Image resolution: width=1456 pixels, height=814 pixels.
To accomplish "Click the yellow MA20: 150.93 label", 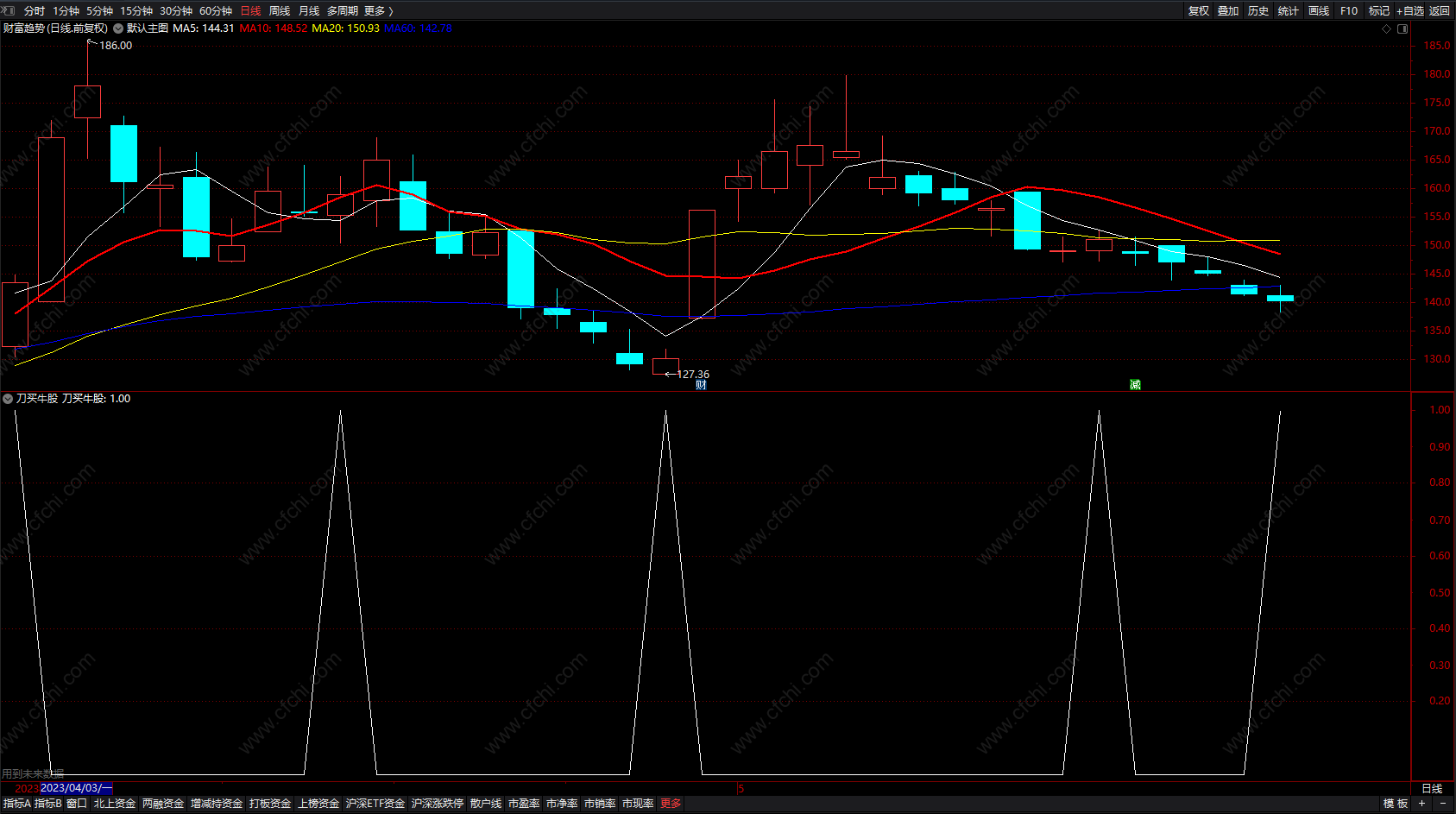I will point(345,28).
